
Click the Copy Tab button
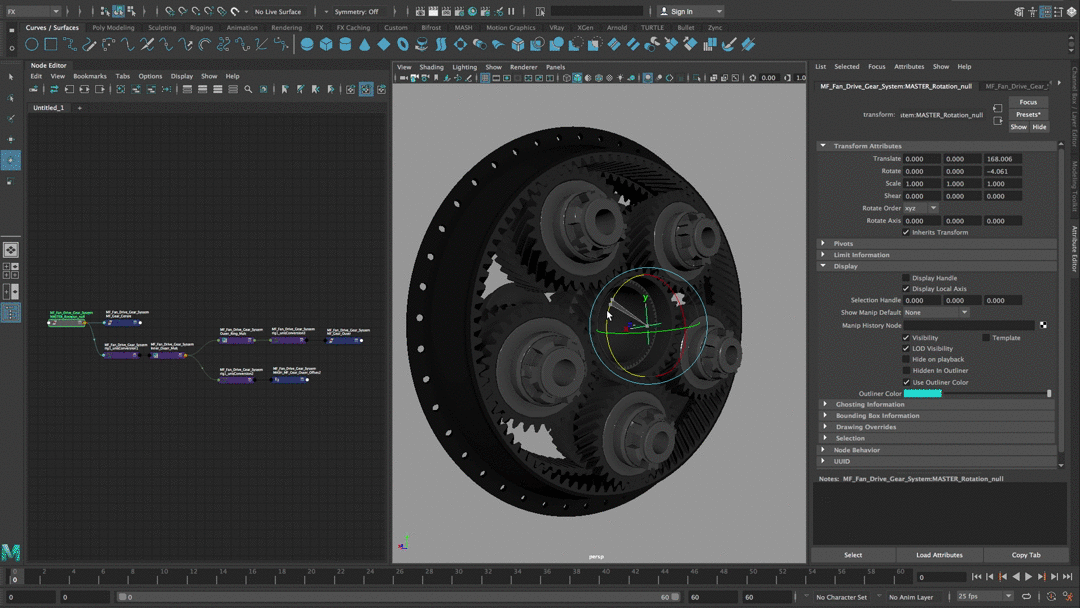1026,555
